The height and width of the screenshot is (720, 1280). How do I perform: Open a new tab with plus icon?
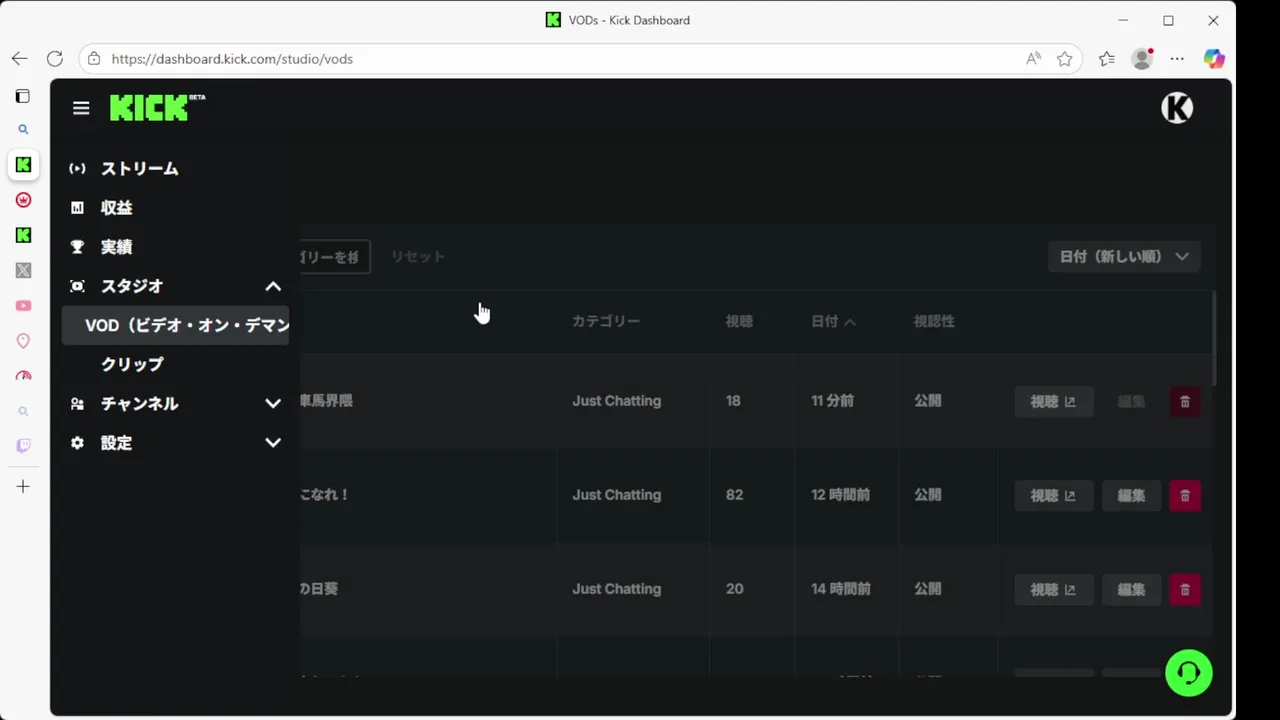coord(23,487)
